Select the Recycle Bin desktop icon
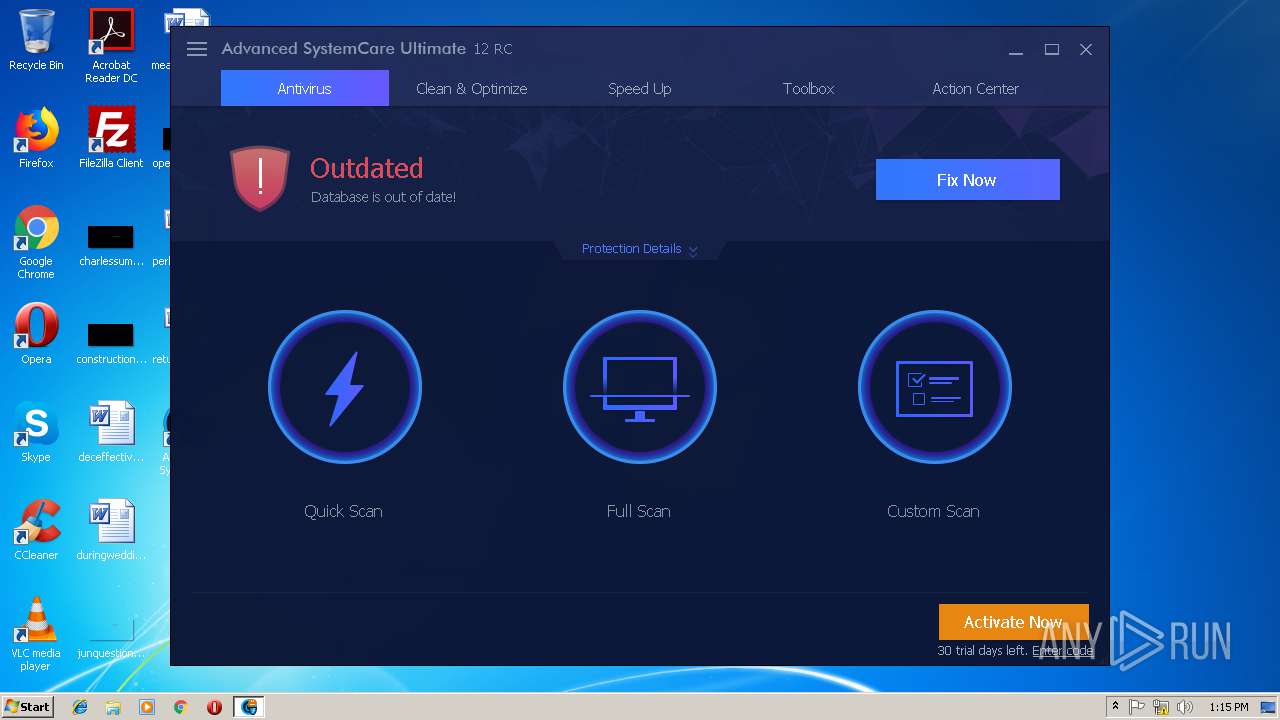 pyautogui.click(x=36, y=40)
